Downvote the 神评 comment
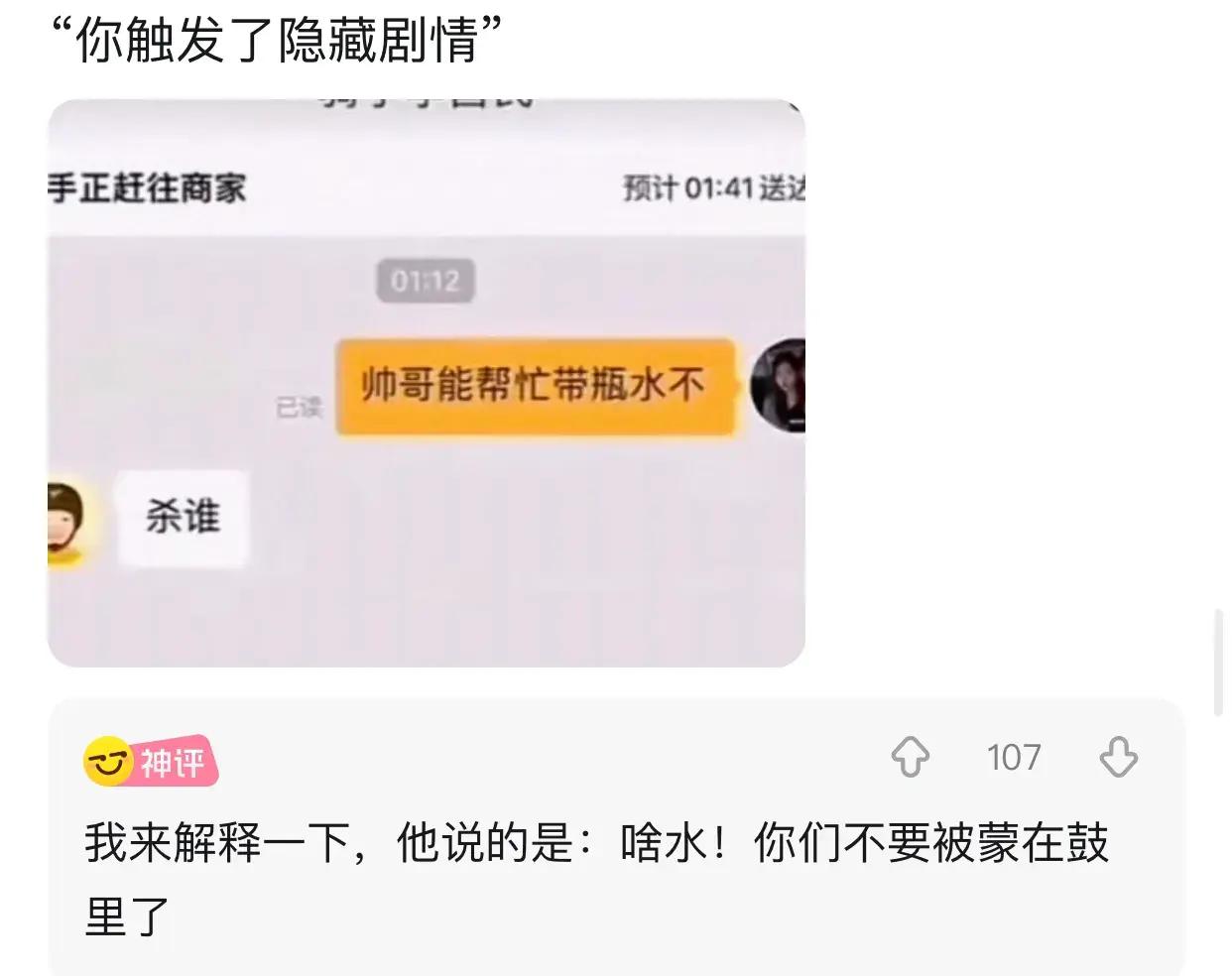The height and width of the screenshot is (976, 1232). [1118, 758]
